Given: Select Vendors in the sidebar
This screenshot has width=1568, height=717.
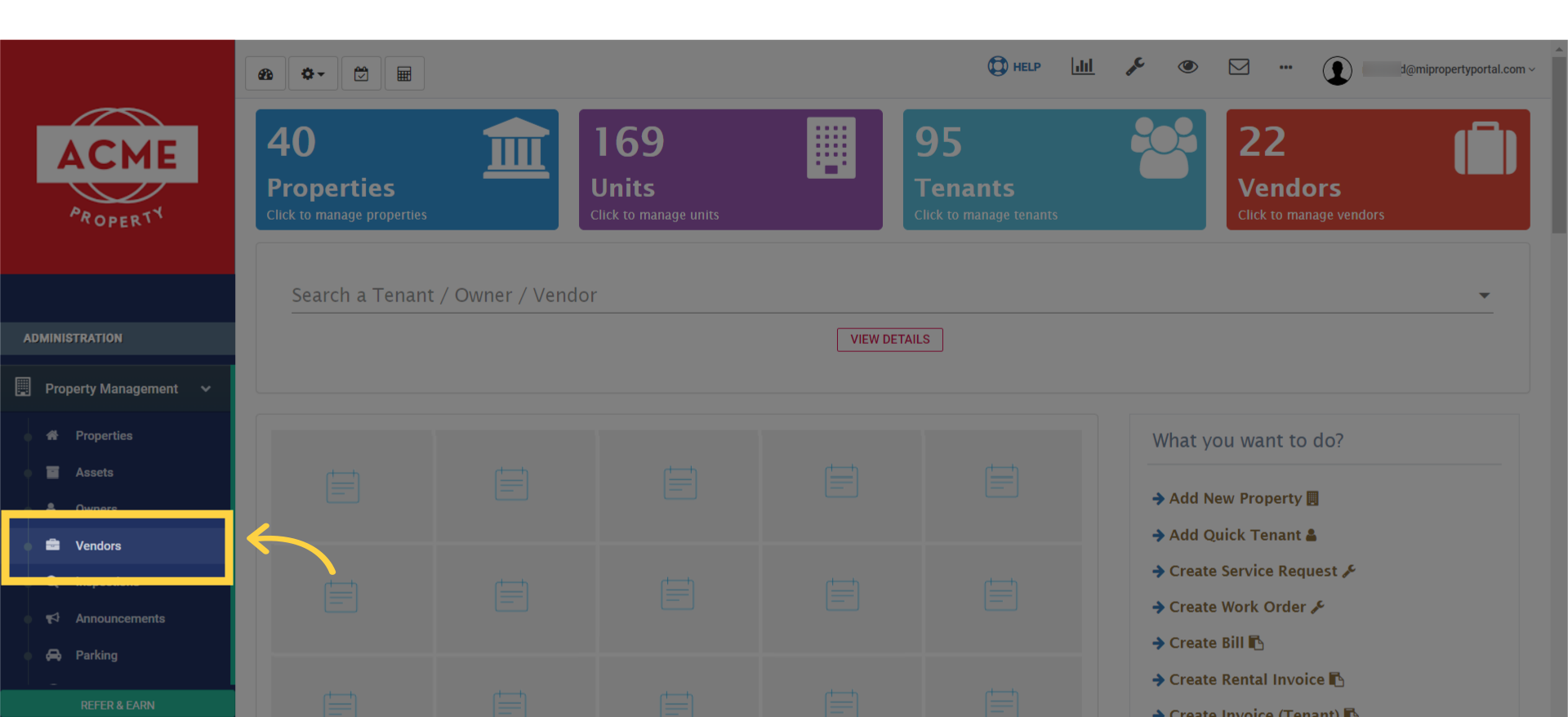Looking at the screenshot, I should pos(118,546).
